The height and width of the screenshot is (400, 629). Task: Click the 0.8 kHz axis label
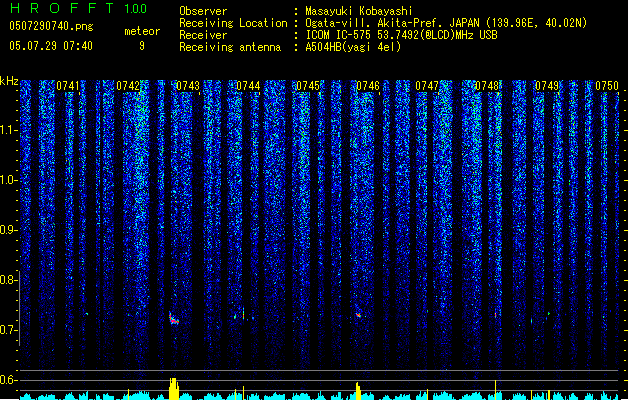pyautogui.click(x=9, y=280)
